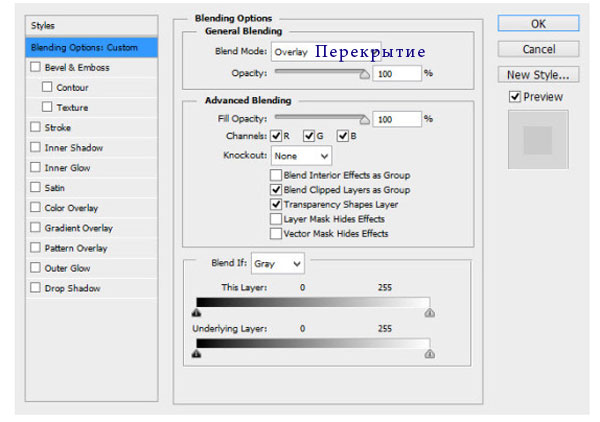The width and height of the screenshot is (600, 422).
Task: Toggle the G channel checkbox
Action: click(x=309, y=136)
